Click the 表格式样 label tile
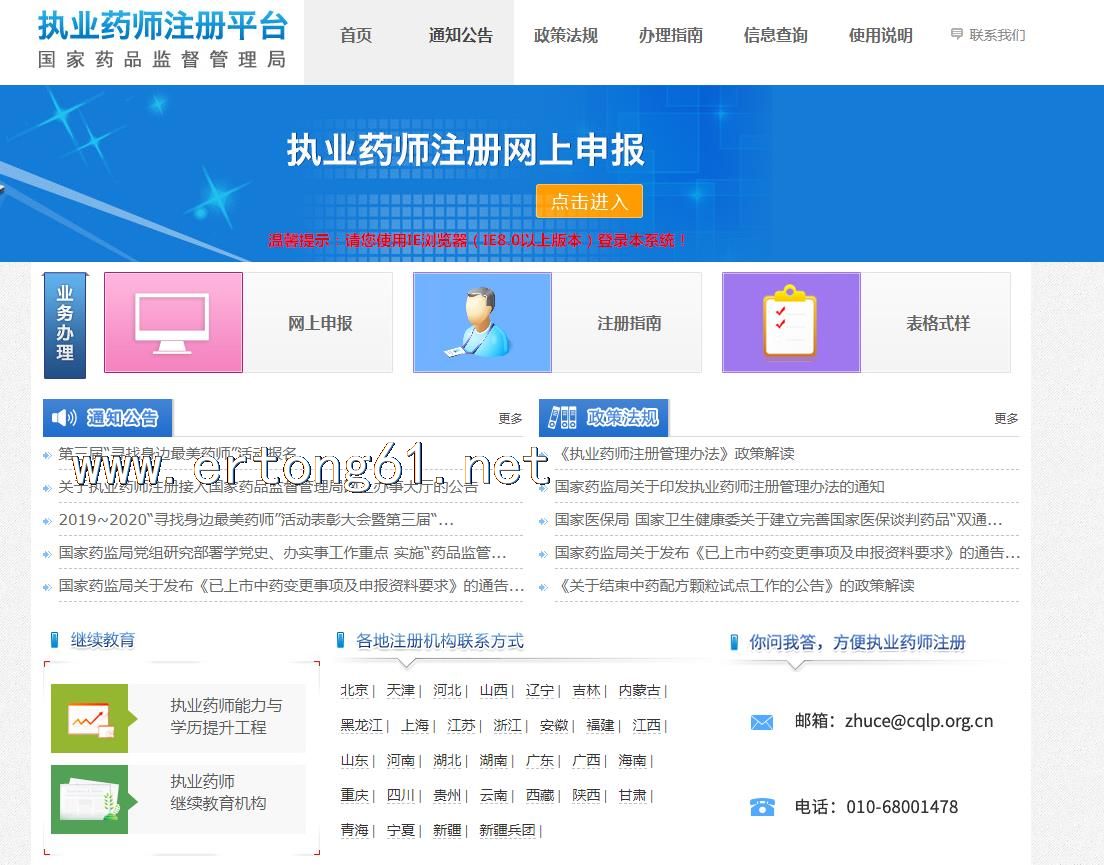 tap(937, 323)
